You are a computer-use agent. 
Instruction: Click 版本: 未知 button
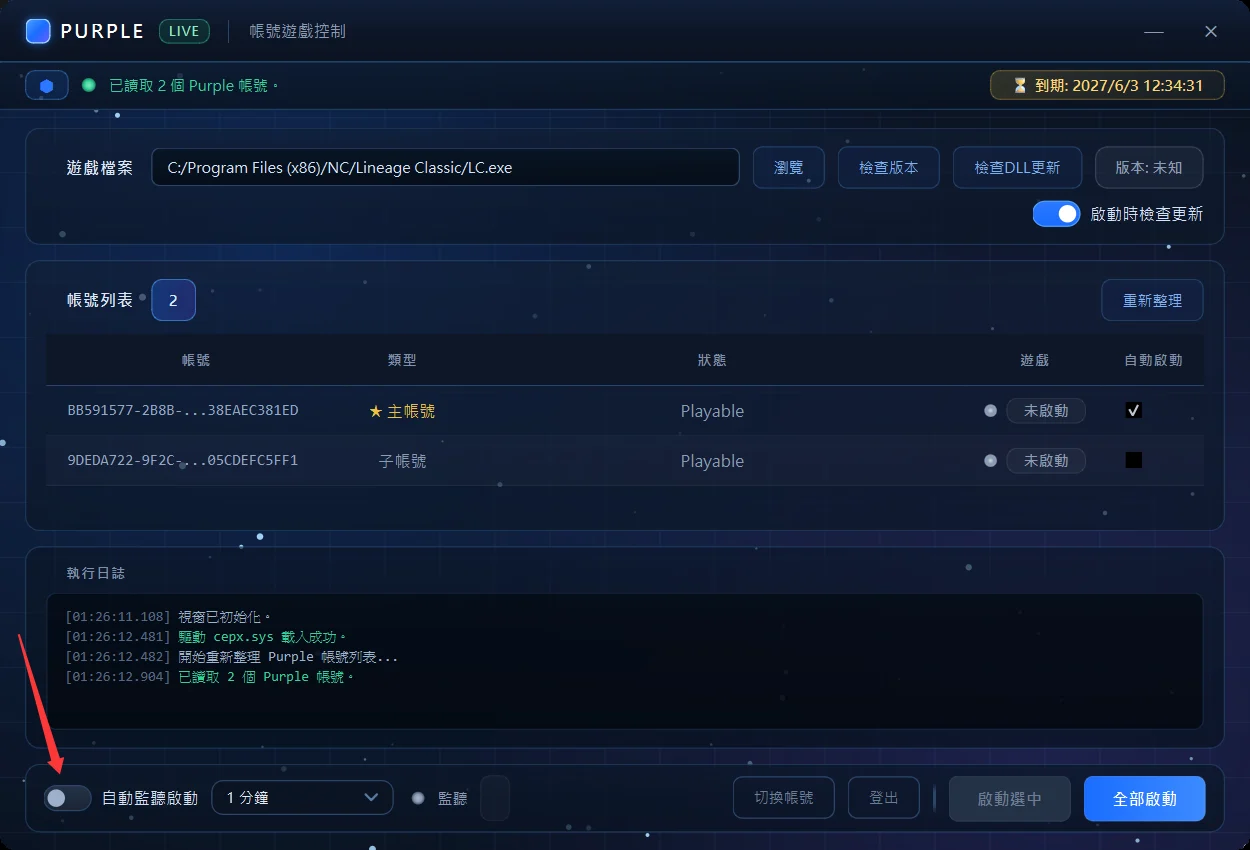click(x=1149, y=168)
